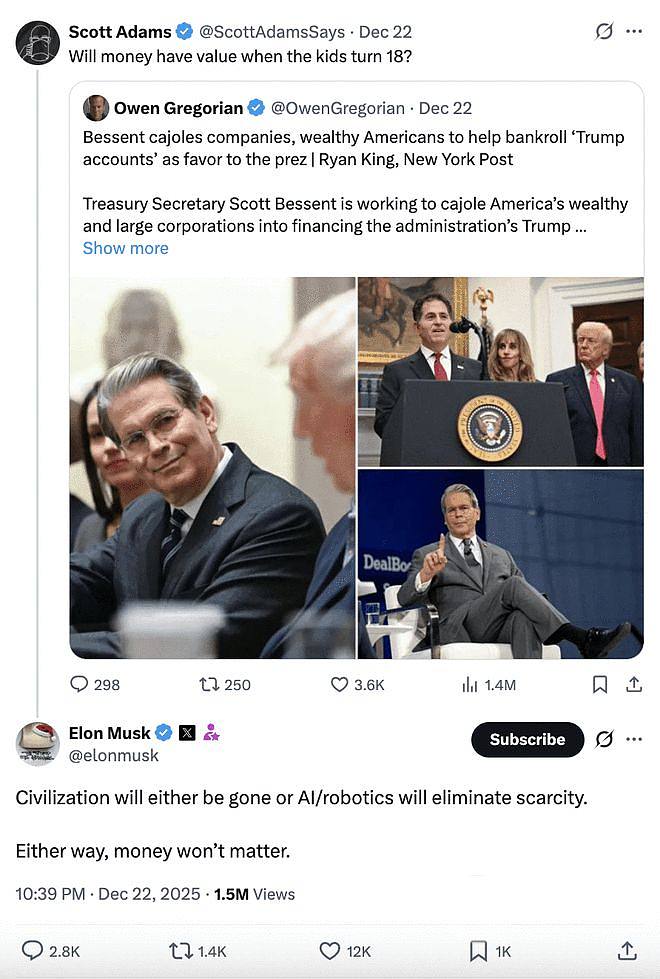The image size is (660, 979).
Task: Repost Scott Adams' post showing 250
Action: click(x=209, y=684)
